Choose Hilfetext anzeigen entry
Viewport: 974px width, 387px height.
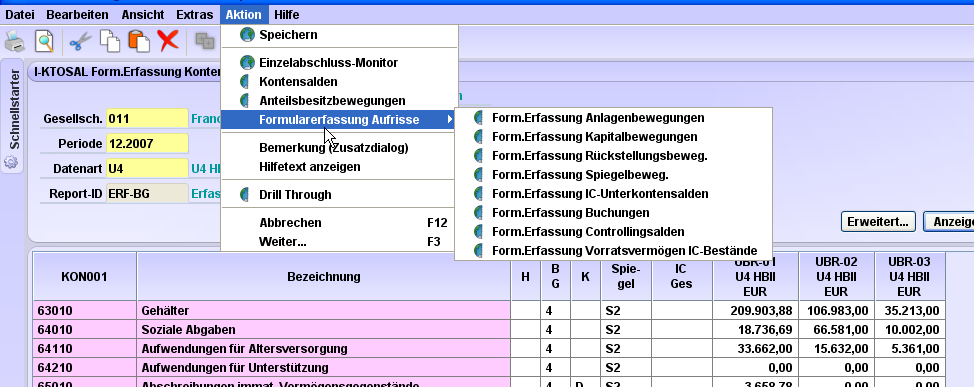(339, 166)
